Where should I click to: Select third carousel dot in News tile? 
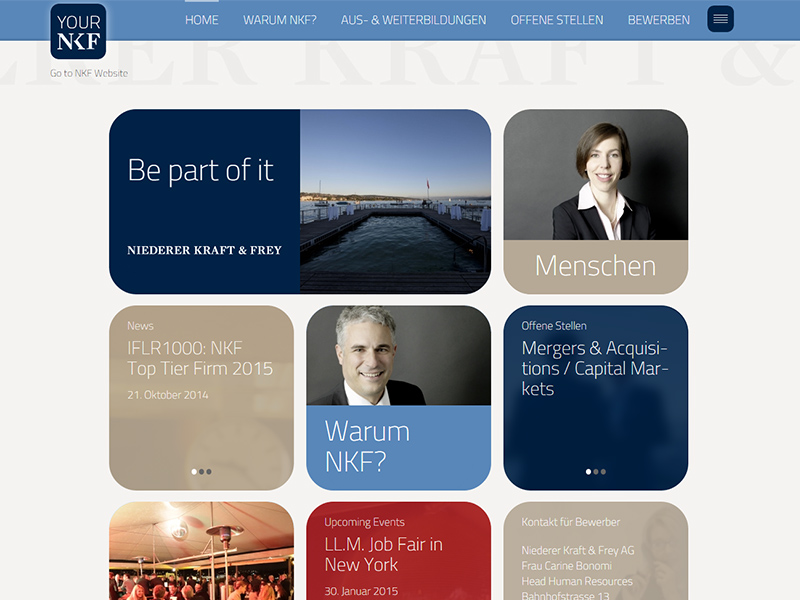click(x=209, y=471)
